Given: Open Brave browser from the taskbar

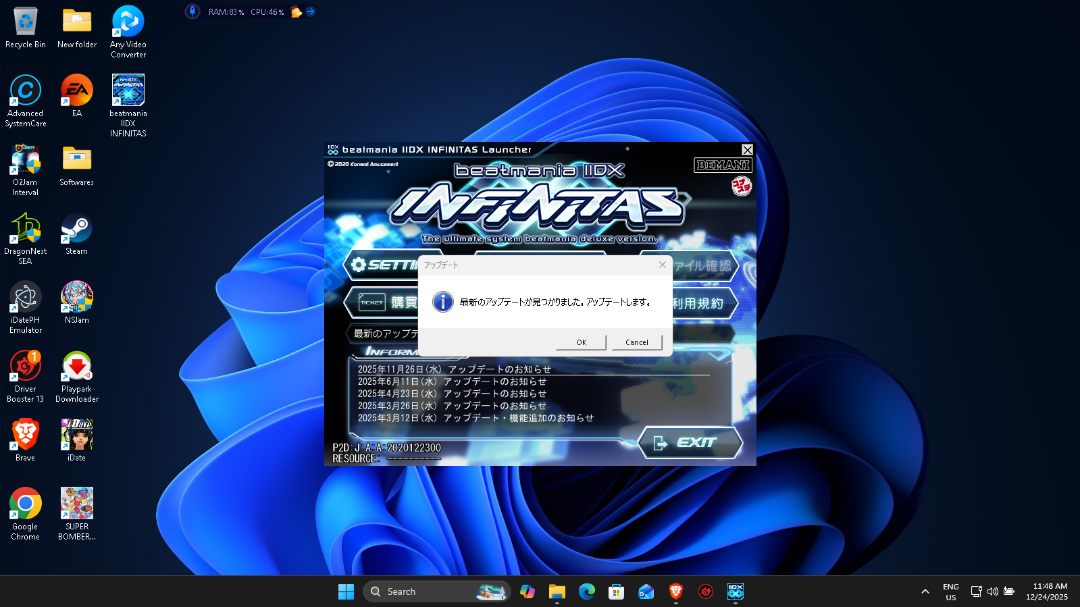Looking at the screenshot, I should point(676,591).
